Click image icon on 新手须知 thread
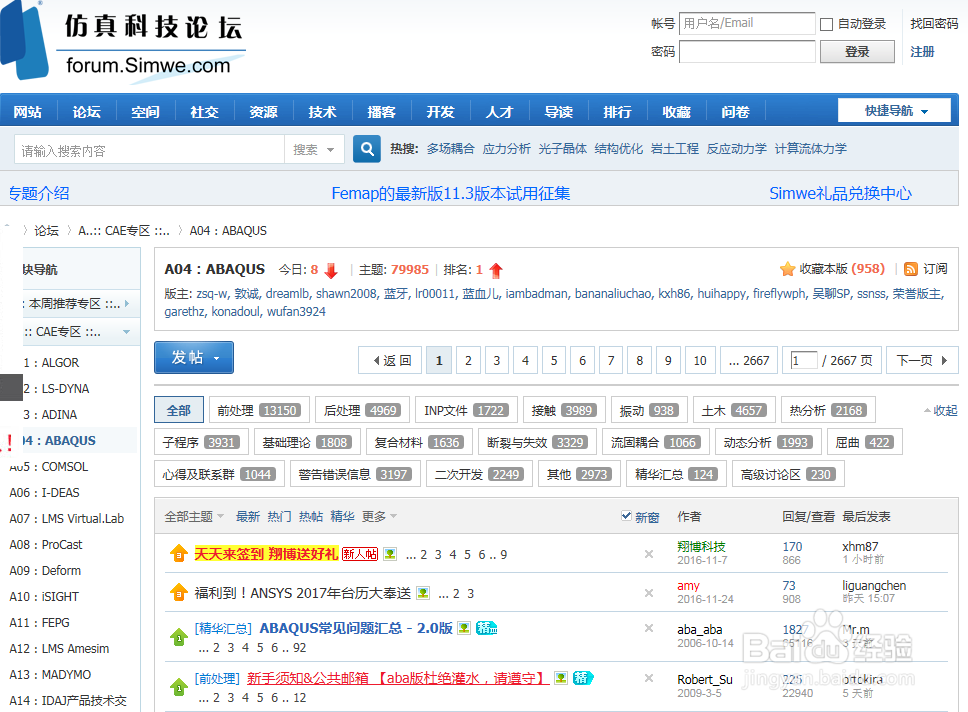 (561, 678)
